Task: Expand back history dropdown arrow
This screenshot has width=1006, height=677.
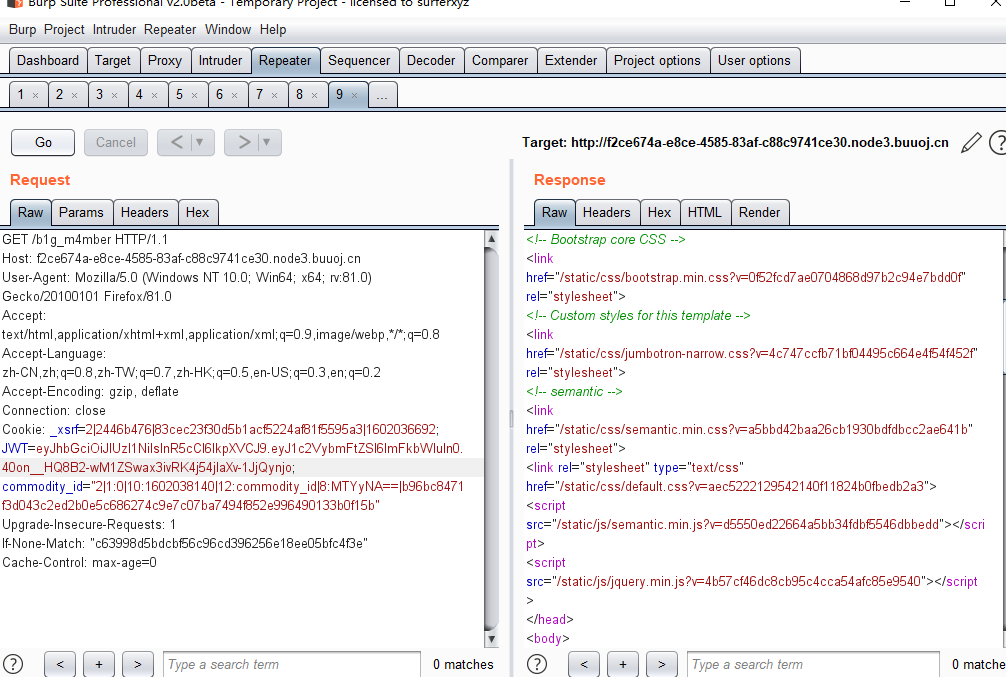Action: (200, 142)
